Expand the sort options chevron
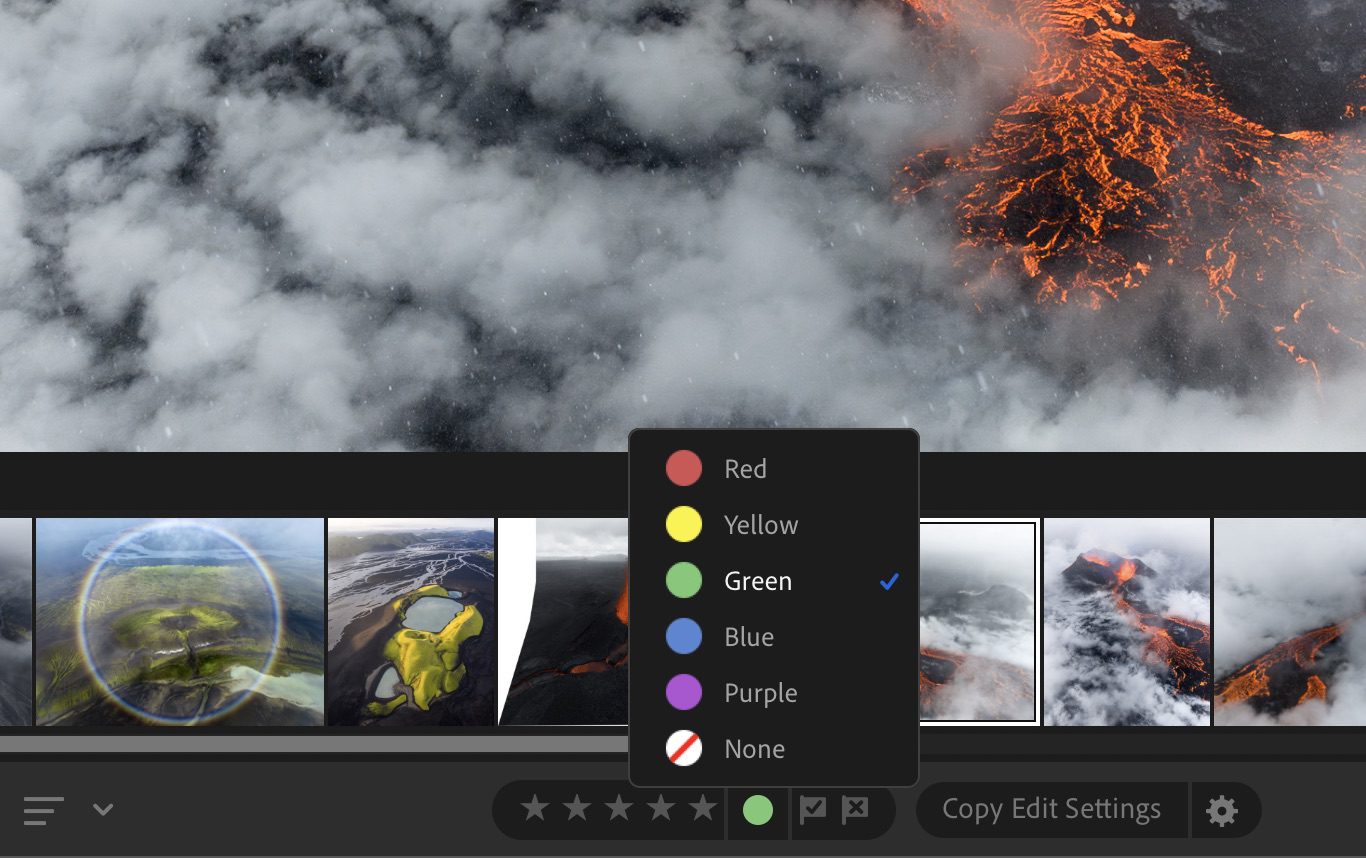This screenshot has width=1366, height=858. tap(103, 809)
